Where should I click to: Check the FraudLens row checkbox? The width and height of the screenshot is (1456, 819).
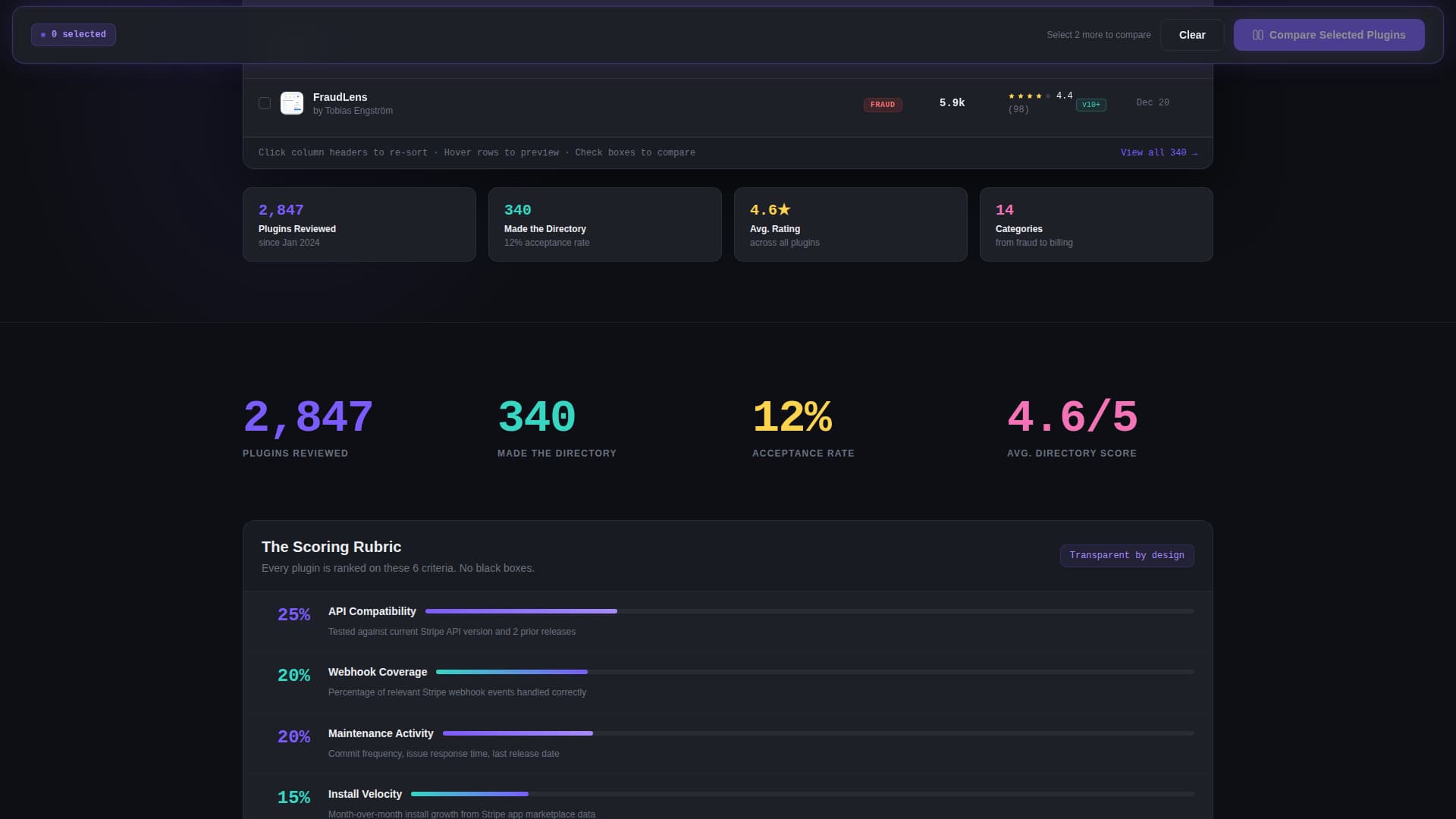pos(265,103)
